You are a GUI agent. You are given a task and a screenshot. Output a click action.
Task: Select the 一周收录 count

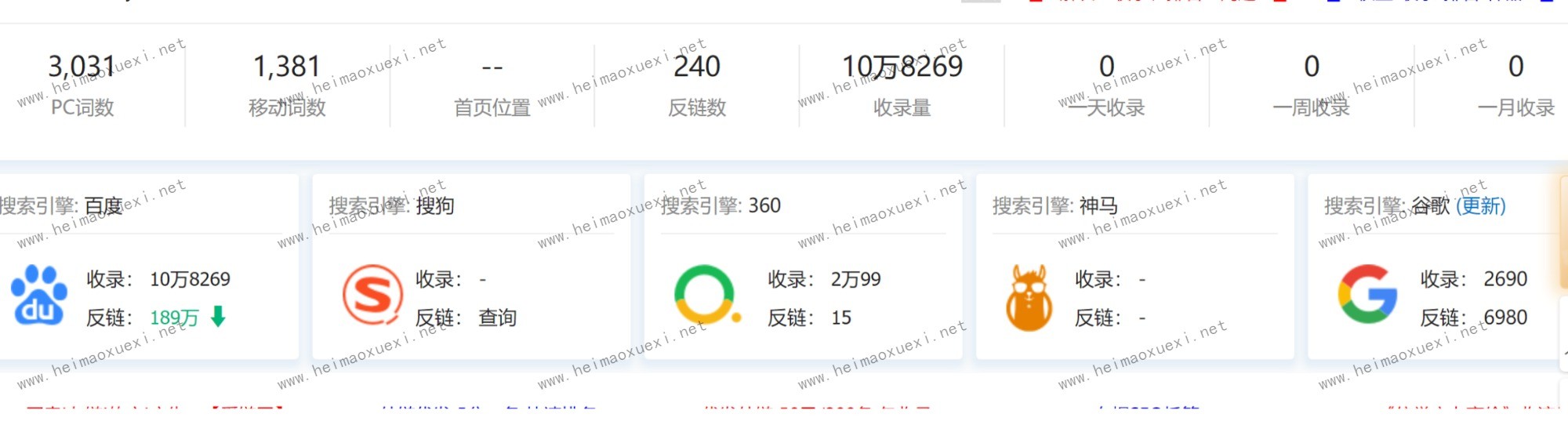1311,67
